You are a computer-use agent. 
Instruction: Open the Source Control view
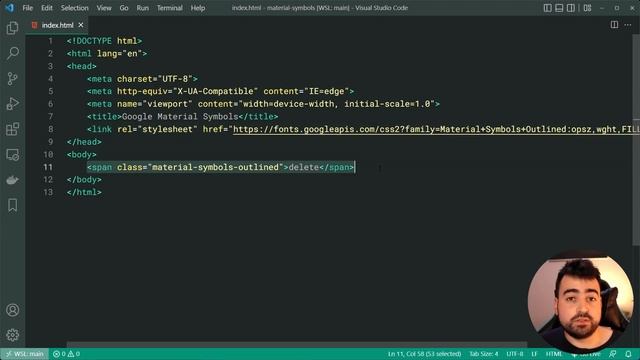tap(13, 78)
